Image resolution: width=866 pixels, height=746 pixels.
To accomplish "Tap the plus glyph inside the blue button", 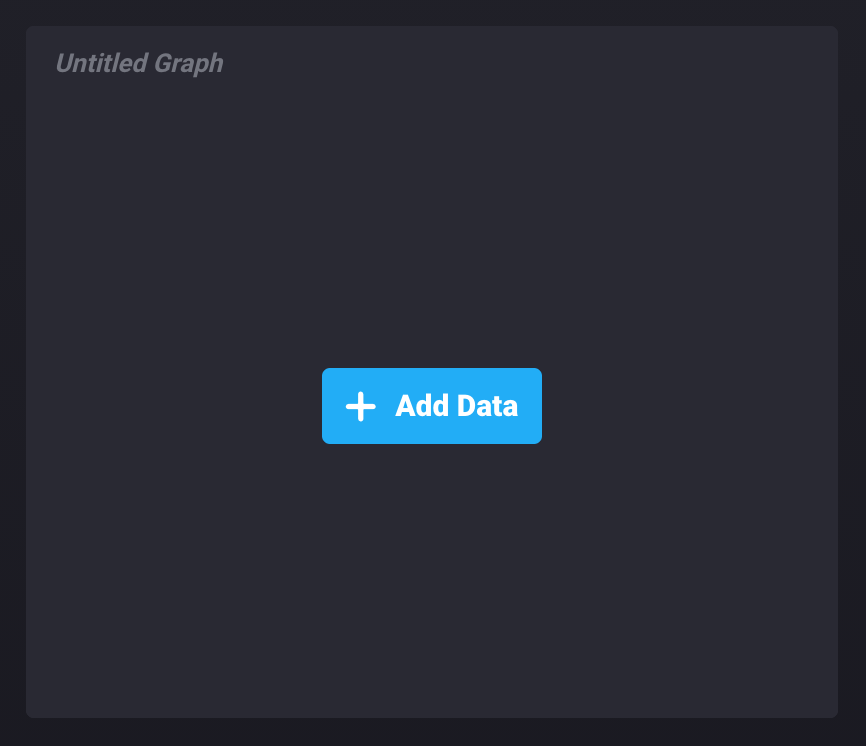I will point(359,406).
